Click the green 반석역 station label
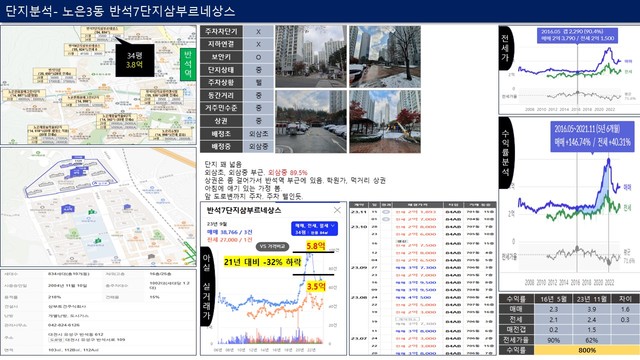 pyautogui.click(x=188, y=64)
